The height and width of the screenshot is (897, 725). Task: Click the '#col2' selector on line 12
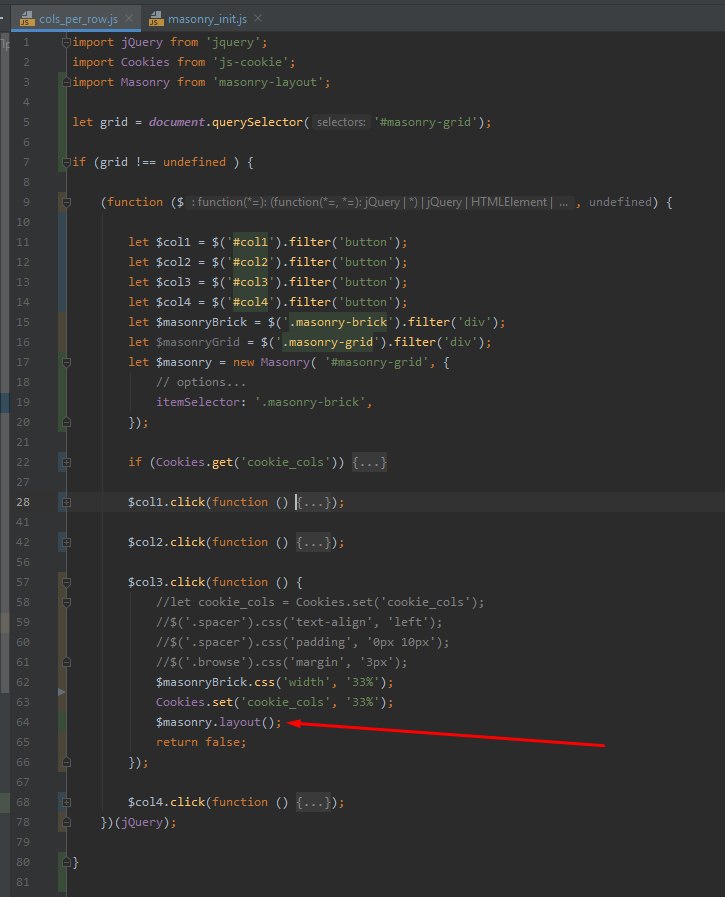coord(250,262)
